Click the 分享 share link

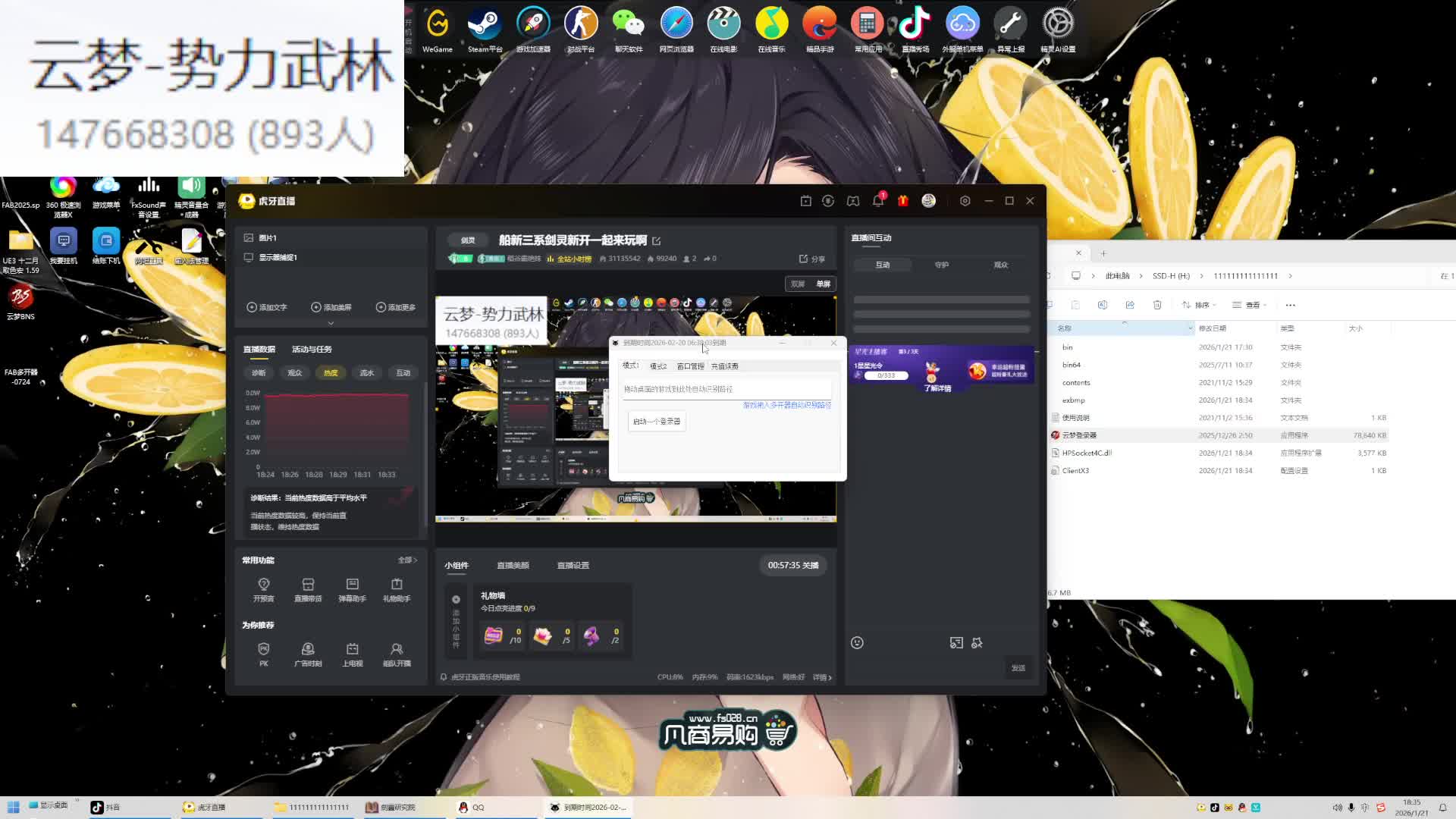812,259
